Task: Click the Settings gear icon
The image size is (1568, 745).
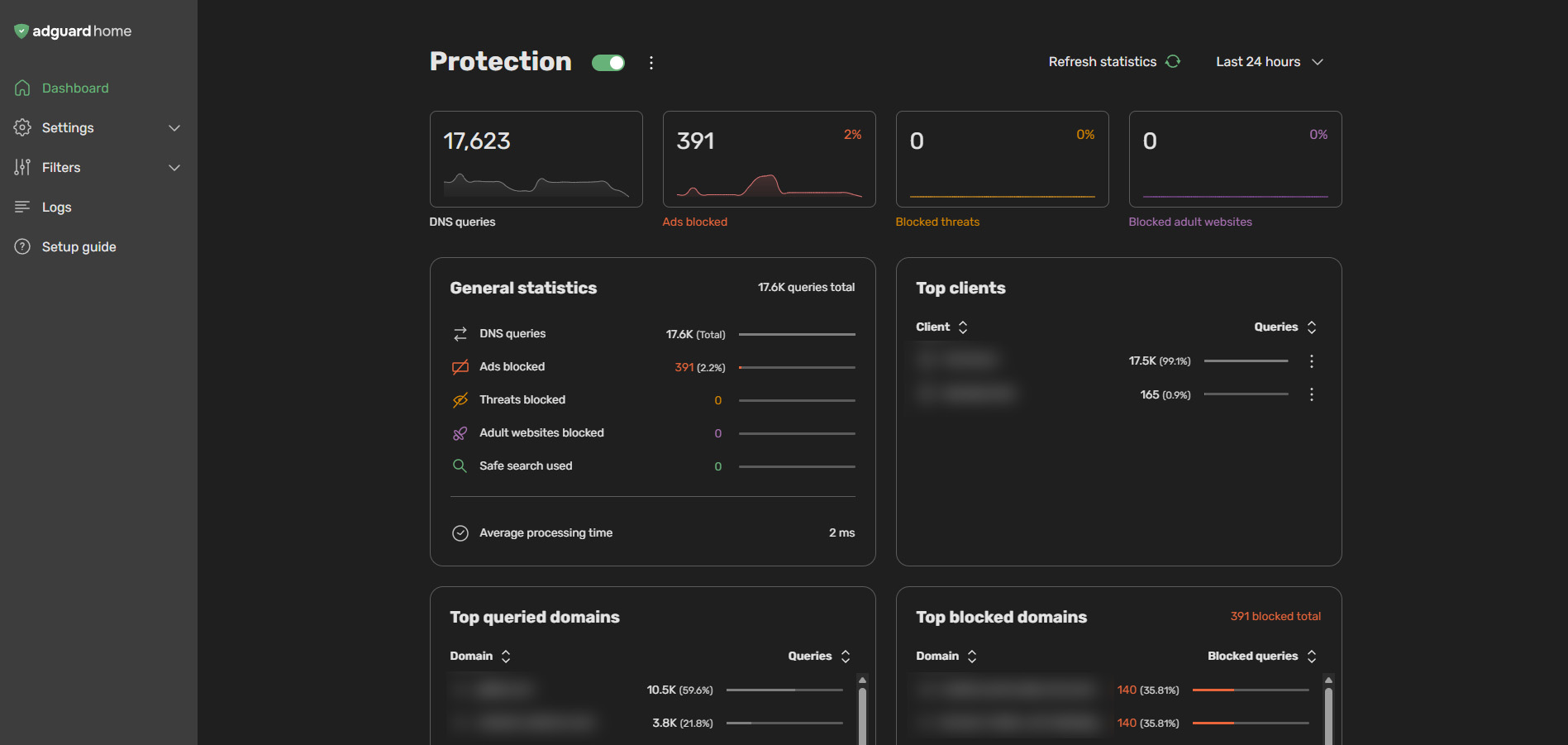Action: point(22,127)
